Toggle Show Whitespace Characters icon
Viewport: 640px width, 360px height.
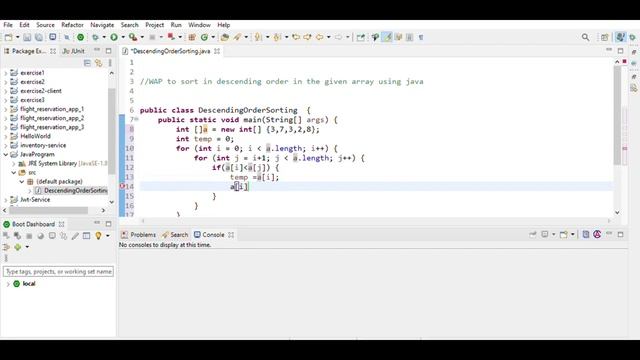[x=421, y=37]
